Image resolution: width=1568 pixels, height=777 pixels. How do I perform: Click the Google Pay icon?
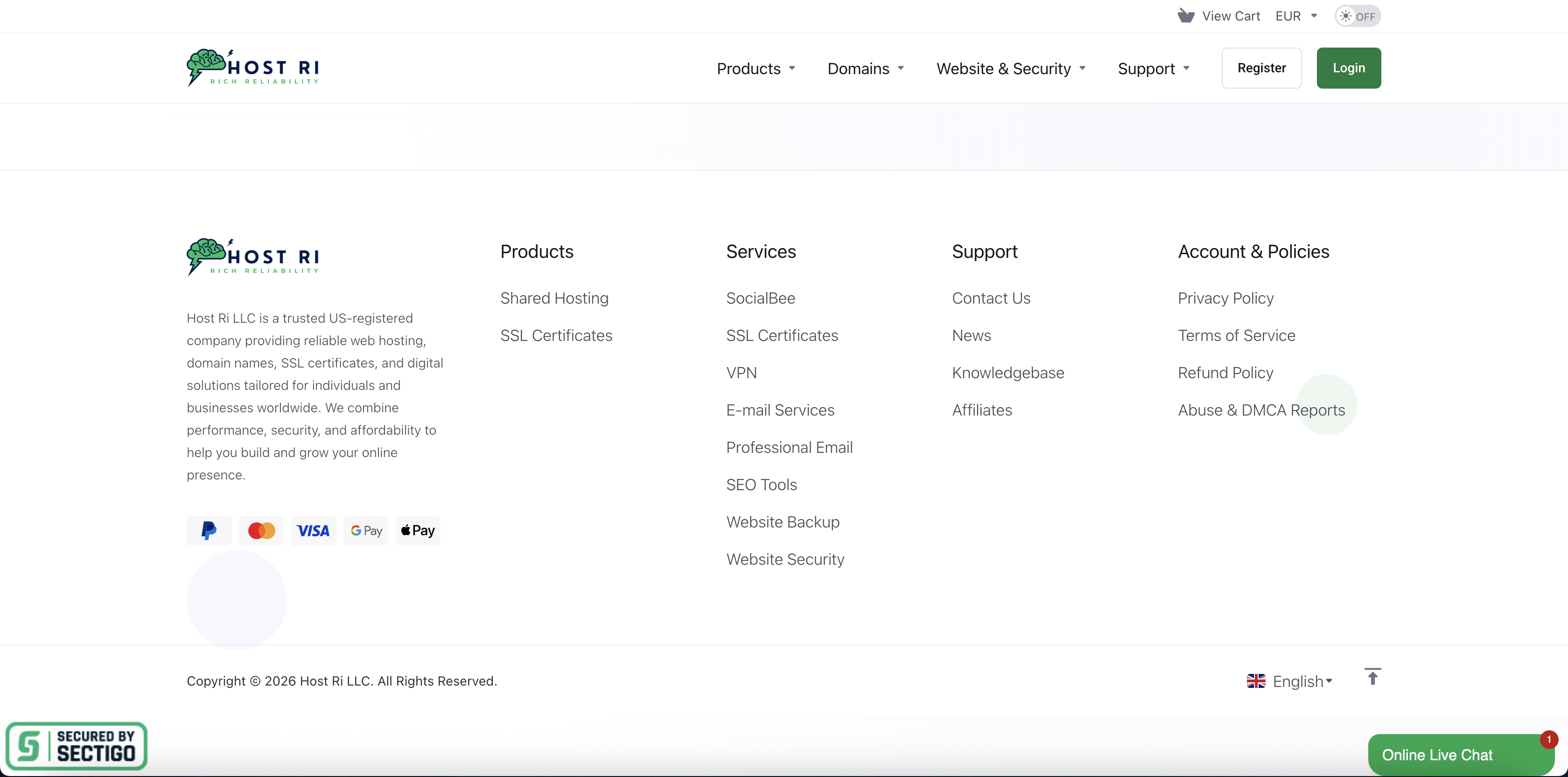pyautogui.click(x=366, y=531)
